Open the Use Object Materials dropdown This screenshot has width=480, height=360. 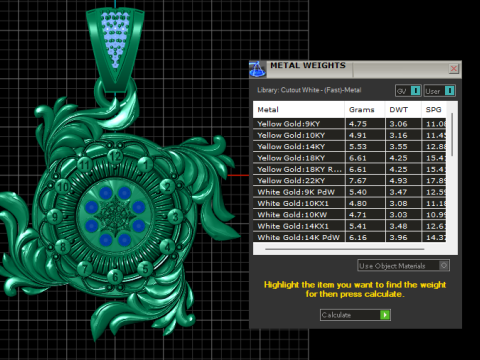click(x=403, y=266)
